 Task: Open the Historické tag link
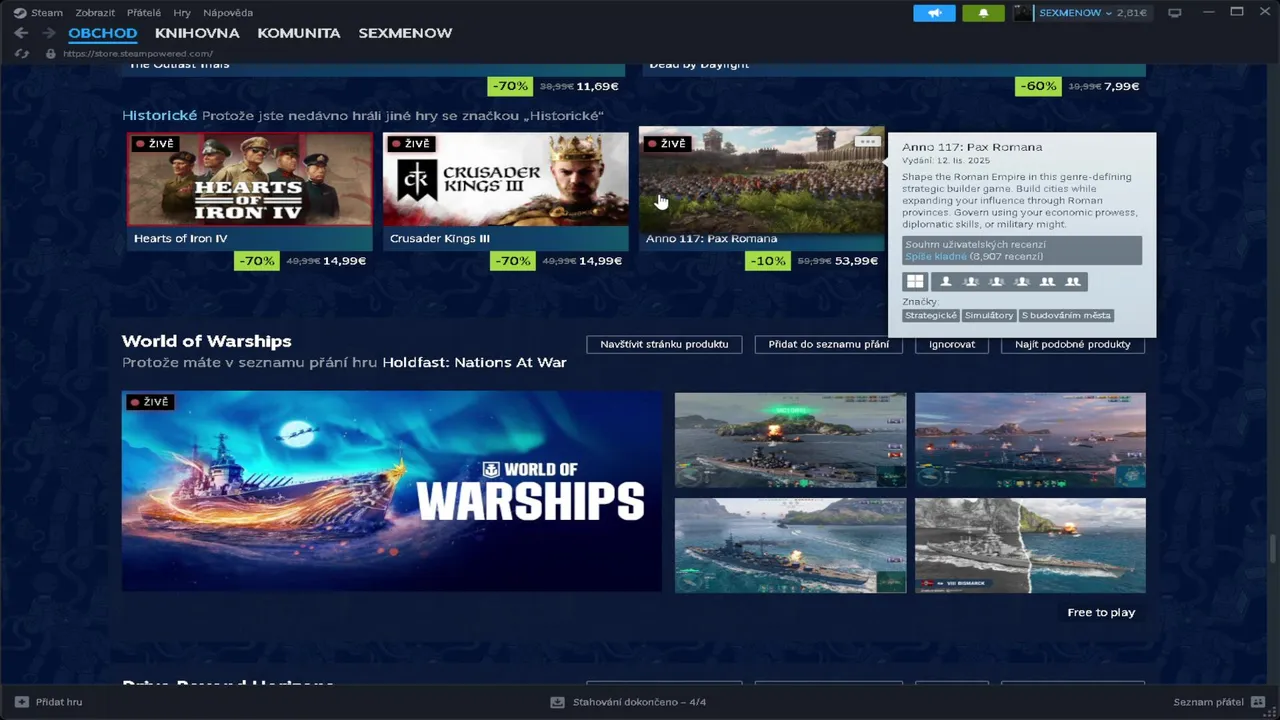(x=160, y=116)
